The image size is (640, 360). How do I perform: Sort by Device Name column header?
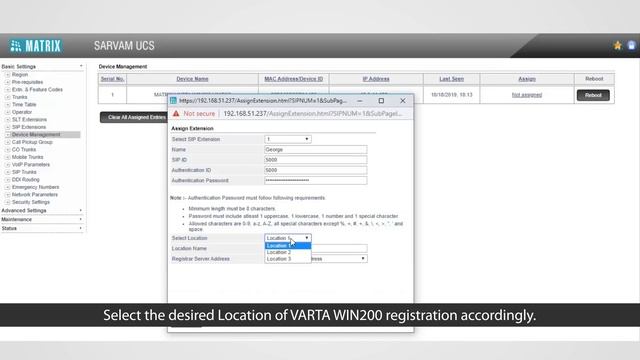[192, 79]
